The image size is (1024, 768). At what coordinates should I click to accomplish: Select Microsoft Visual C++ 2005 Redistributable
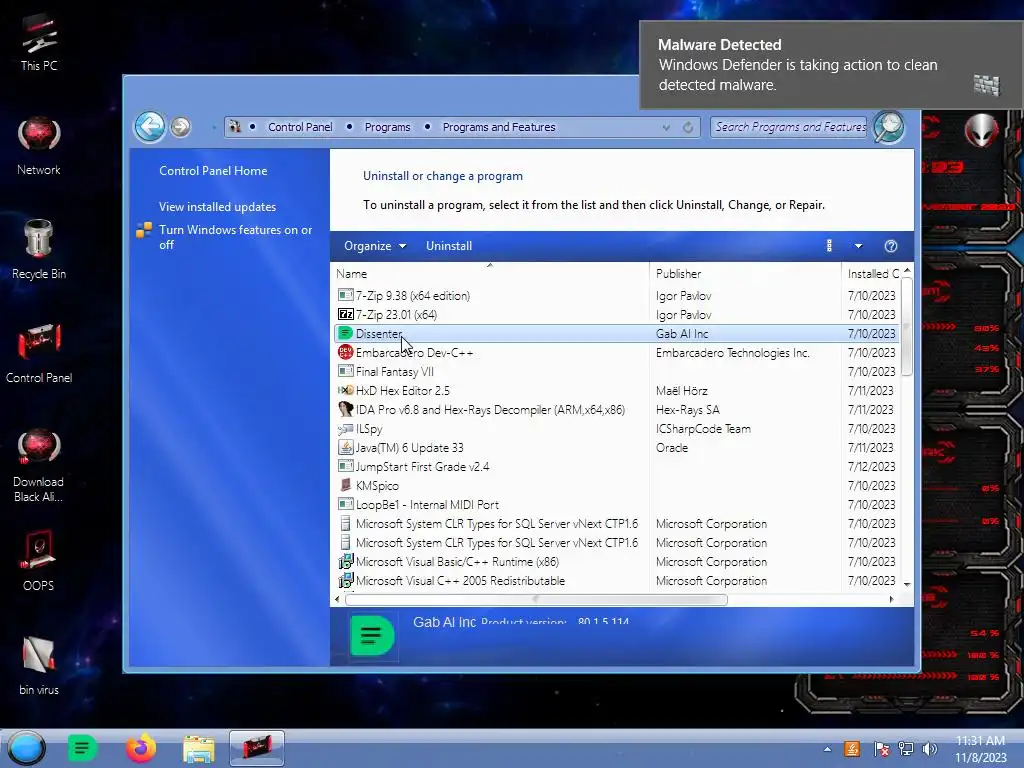pos(616,581)
